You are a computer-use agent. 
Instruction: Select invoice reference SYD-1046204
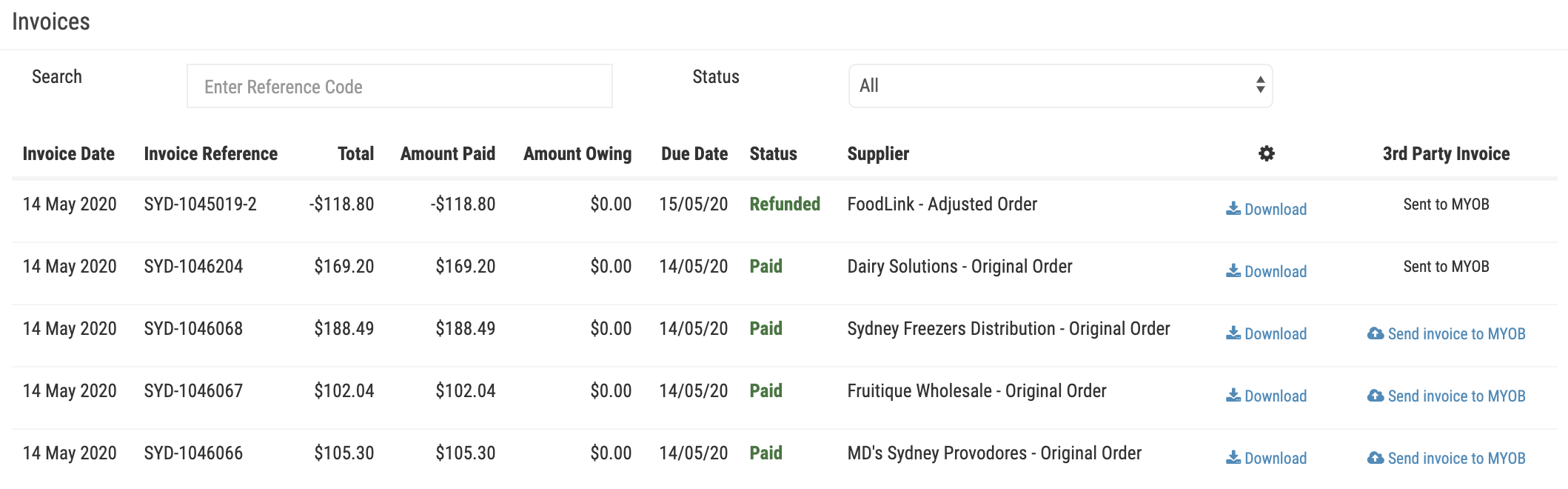(x=193, y=266)
